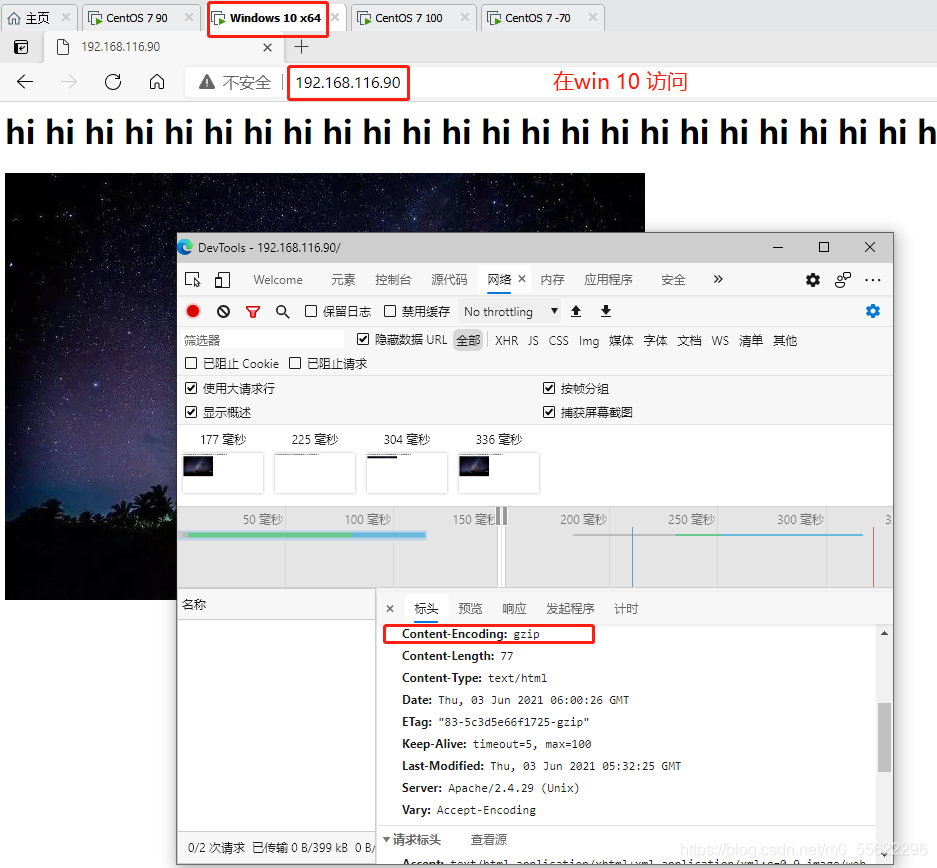Check the 已阻止请求 box
Image resolution: width=937 pixels, height=868 pixels.
pyautogui.click(x=295, y=363)
